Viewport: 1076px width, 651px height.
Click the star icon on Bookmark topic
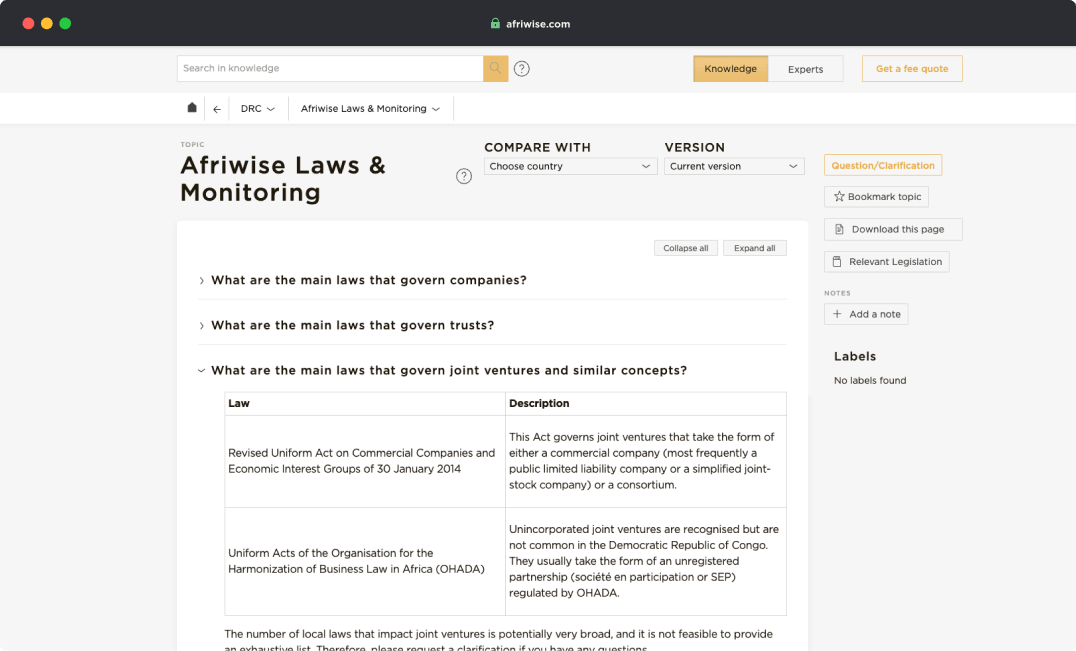839,196
